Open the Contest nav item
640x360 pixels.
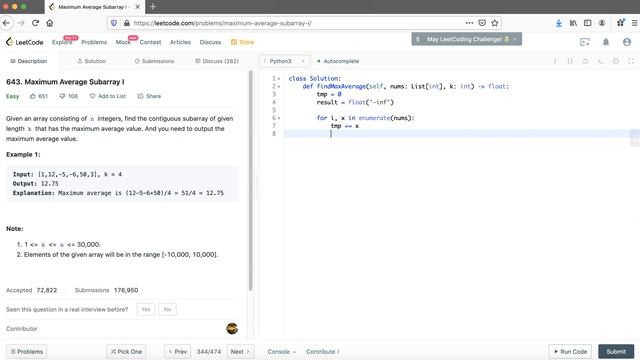click(150, 42)
